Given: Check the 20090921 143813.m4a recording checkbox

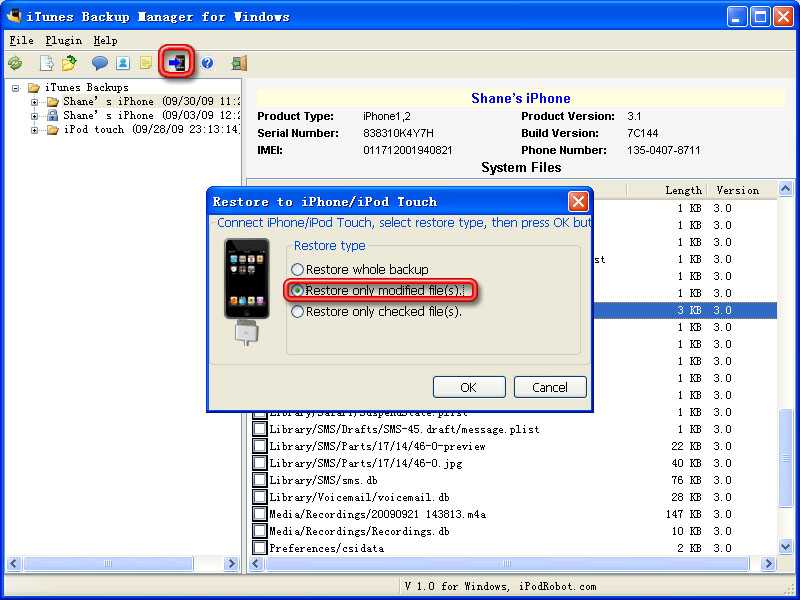Looking at the screenshot, I should (260, 514).
